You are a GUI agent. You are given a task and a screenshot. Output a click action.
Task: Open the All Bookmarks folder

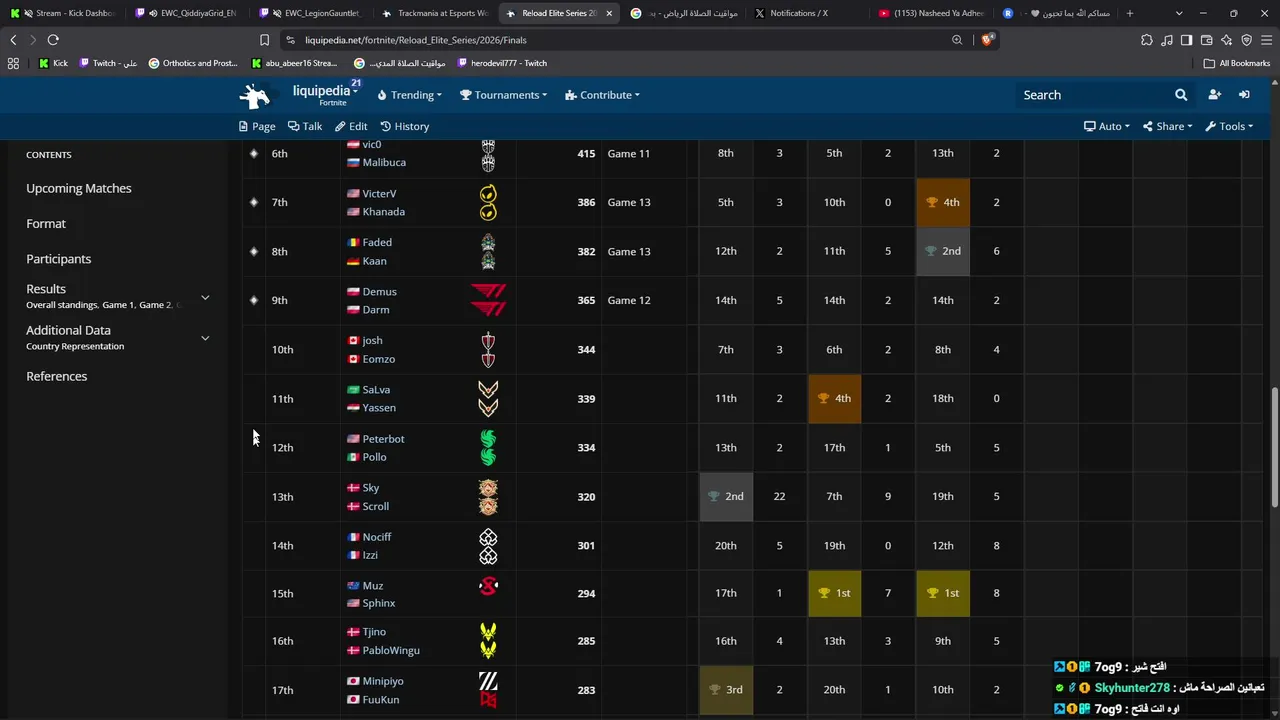tap(1237, 63)
